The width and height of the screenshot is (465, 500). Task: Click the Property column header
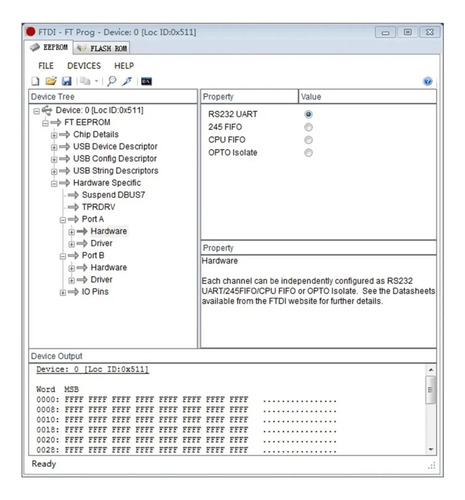pyautogui.click(x=249, y=97)
